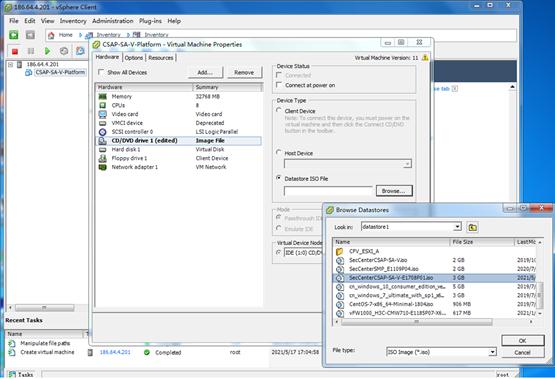Click the green back navigation icon

(14, 35)
